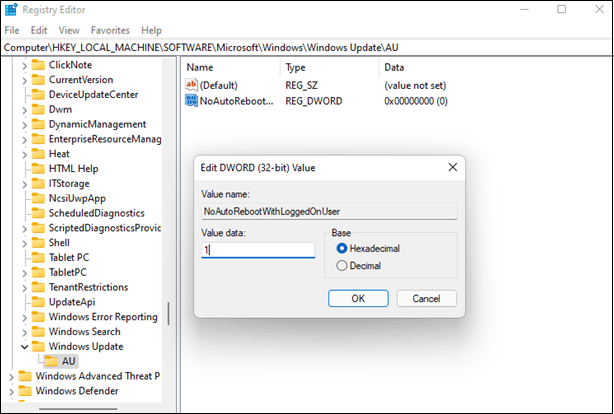The width and height of the screenshot is (614, 414).
Task: Select the Decimal base option
Action: [343, 265]
